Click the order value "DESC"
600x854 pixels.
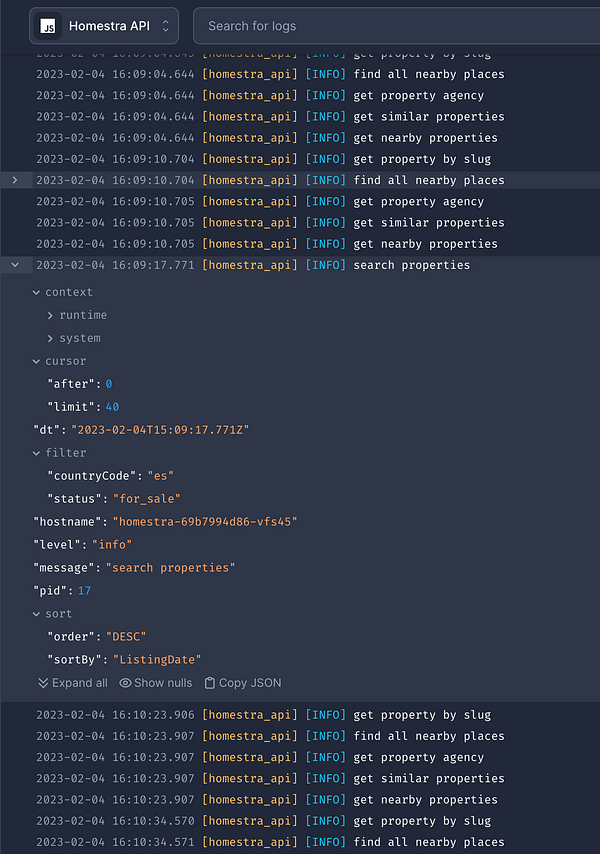126,636
